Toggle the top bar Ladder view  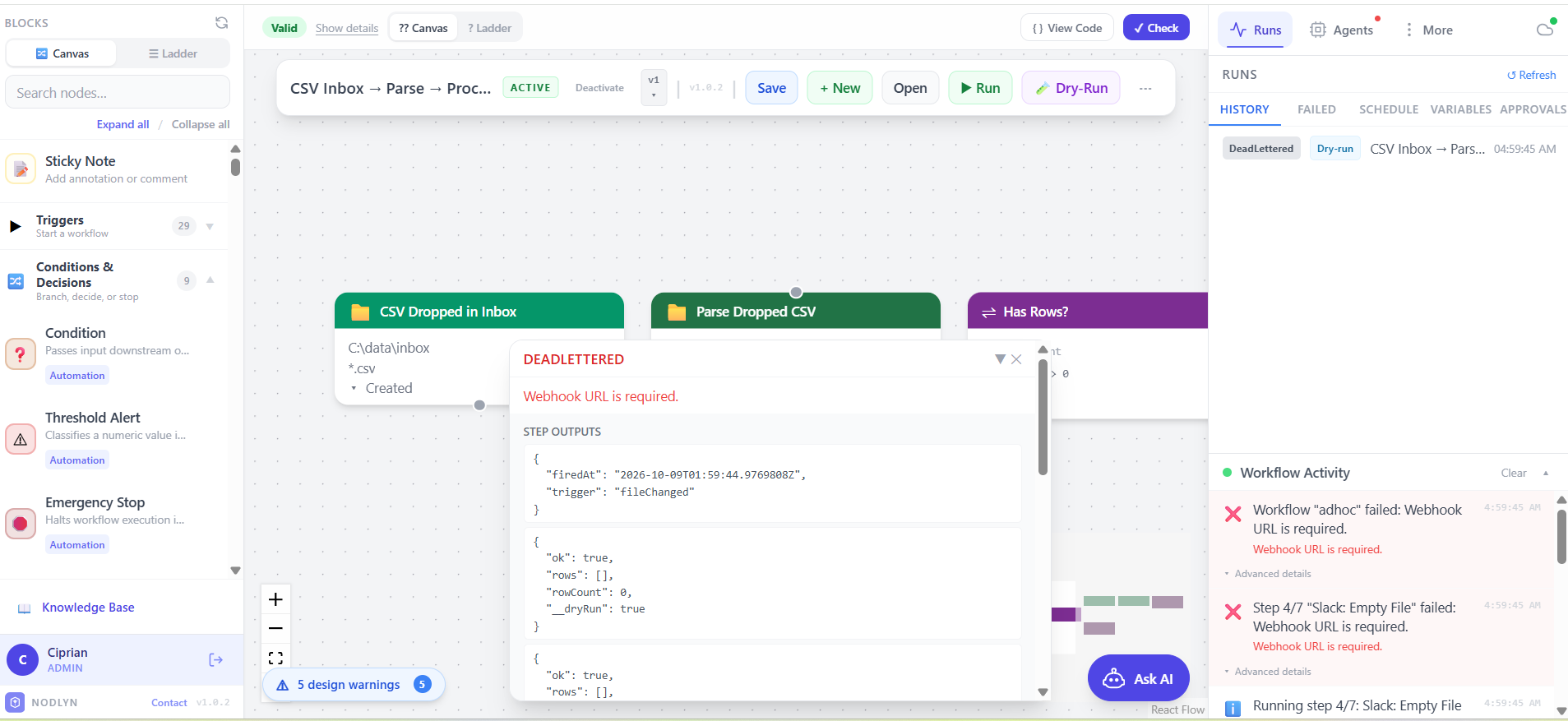(x=489, y=28)
